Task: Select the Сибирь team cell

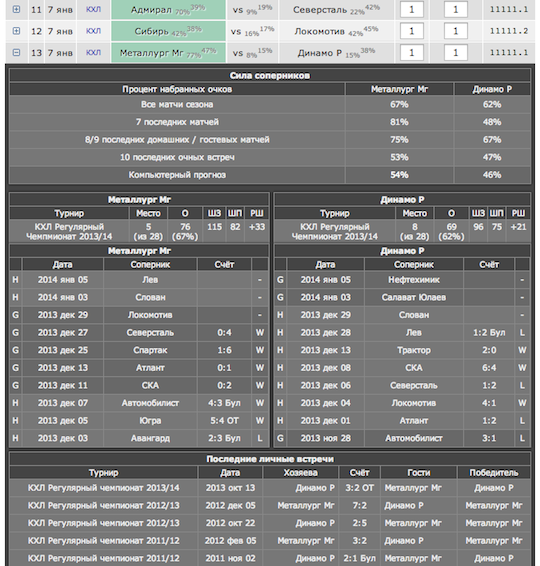Action: click(x=168, y=31)
